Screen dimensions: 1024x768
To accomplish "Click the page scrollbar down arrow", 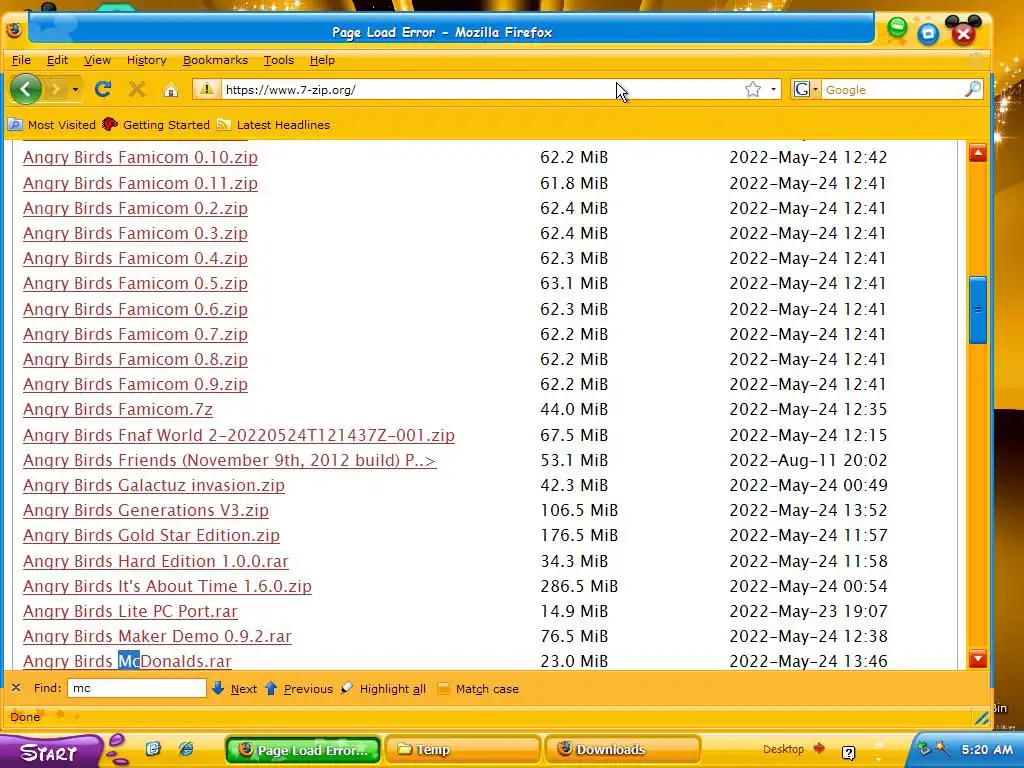I will (x=978, y=658).
